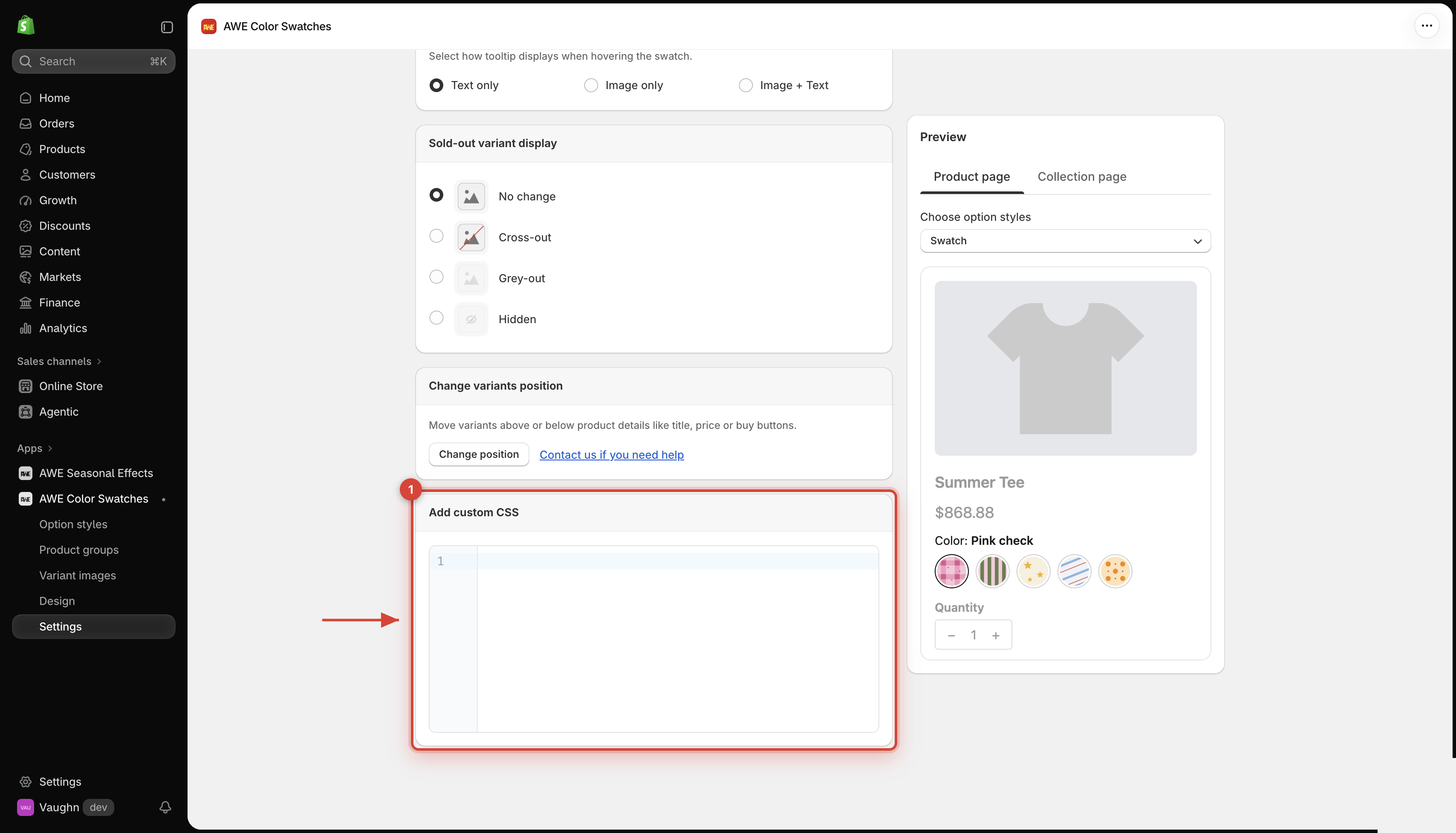The image size is (1456, 833).
Task: Click the AWE logo in the header
Action: click(x=209, y=26)
